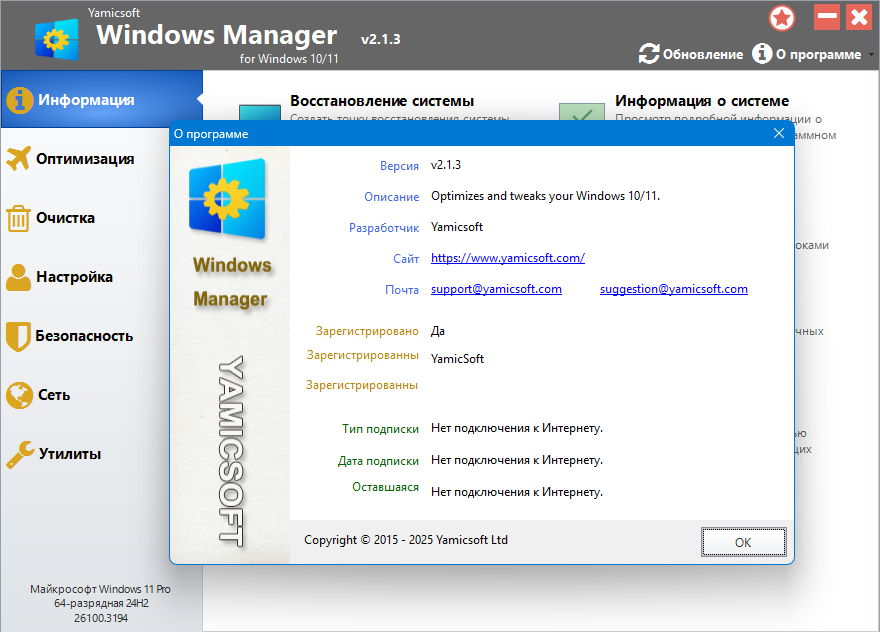This screenshot has height=632, width=880.
Task: Open Утилиты with the wrench icon
Action: (x=20, y=454)
